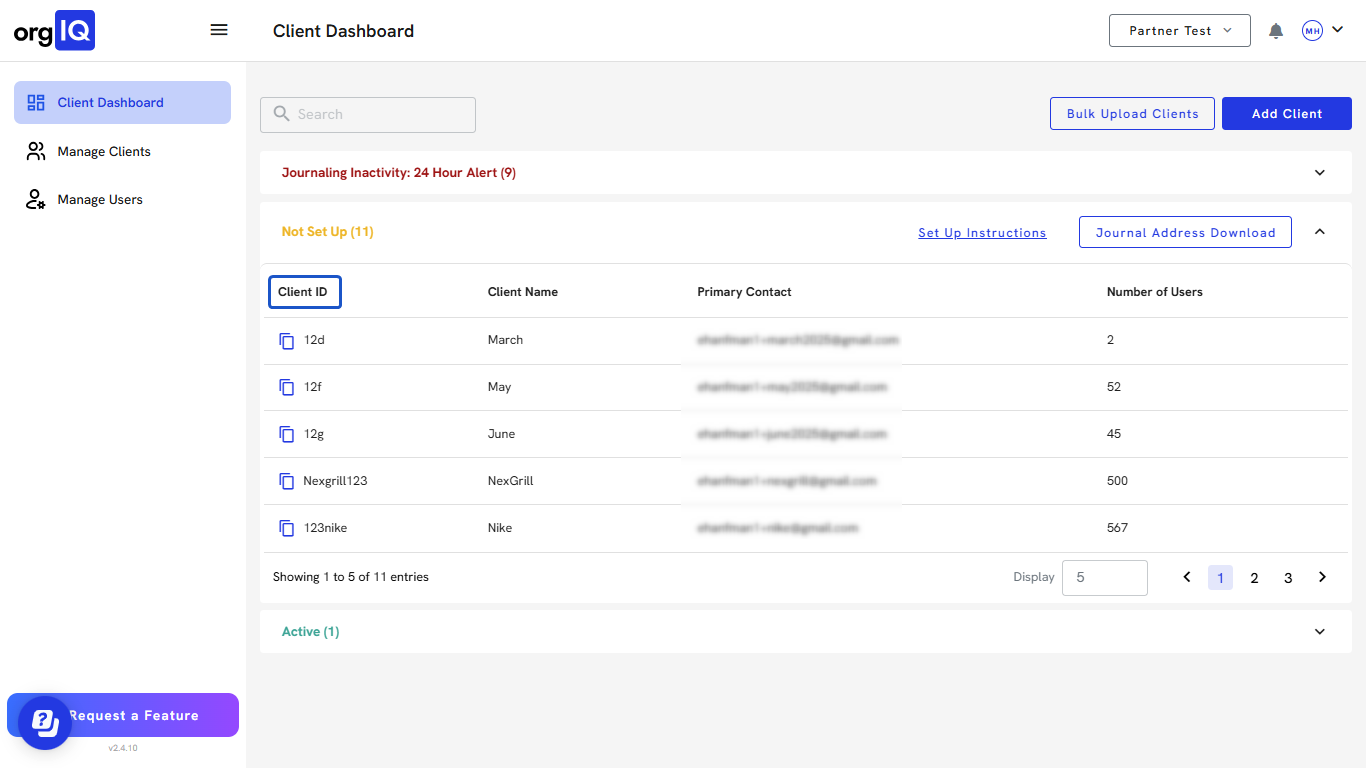The height and width of the screenshot is (768, 1366).
Task: Click Journal Address Download button
Action: pyautogui.click(x=1185, y=233)
